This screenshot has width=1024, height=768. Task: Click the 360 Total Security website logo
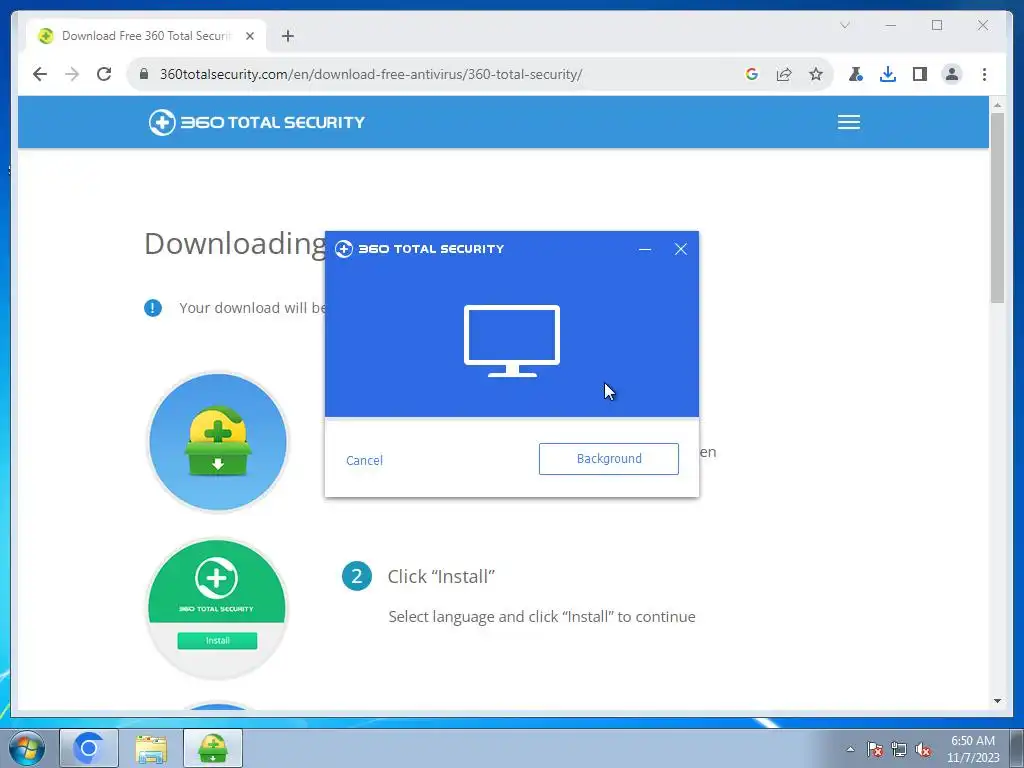coord(257,122)
